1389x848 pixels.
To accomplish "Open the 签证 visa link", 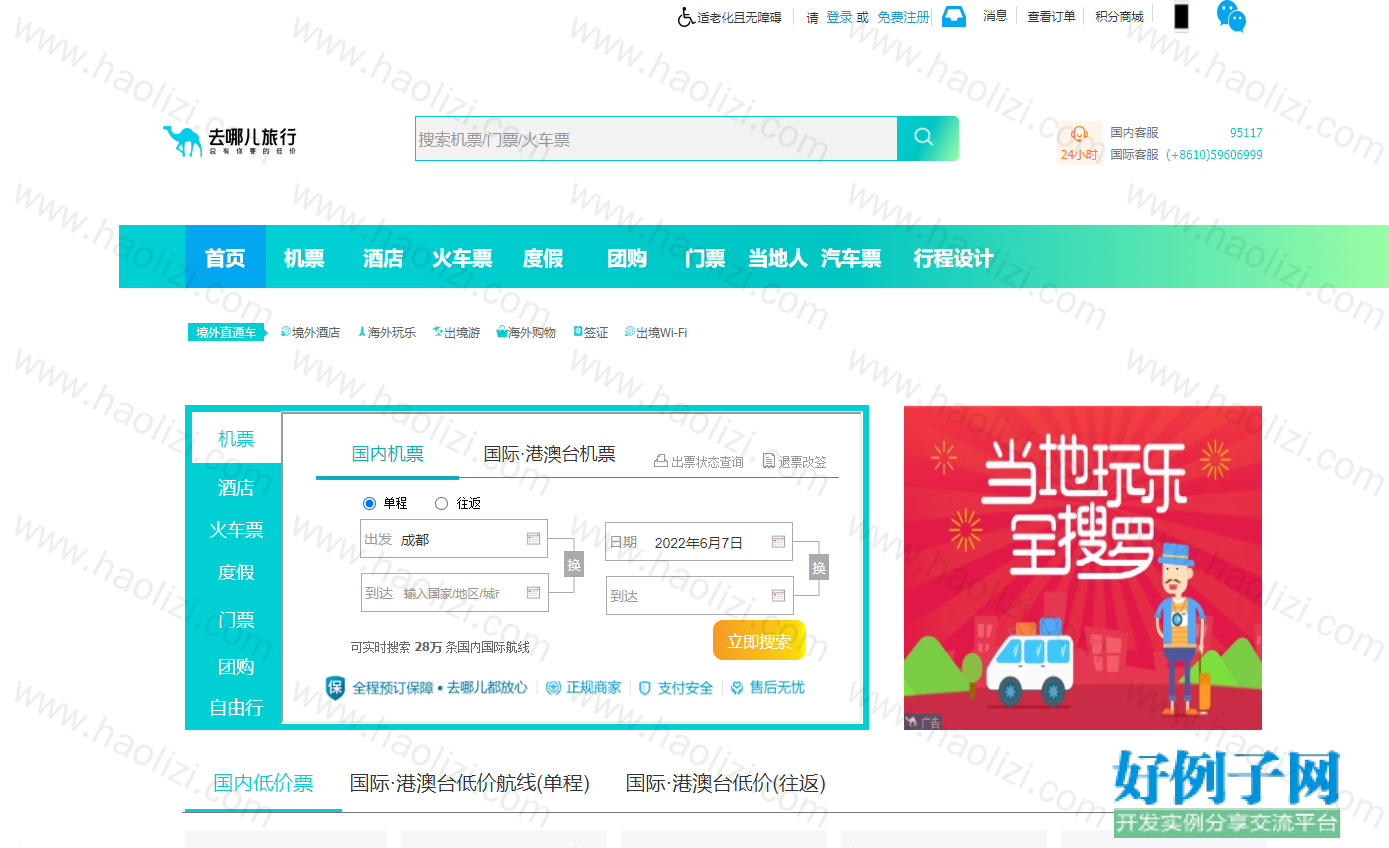I will coord(590,332).
